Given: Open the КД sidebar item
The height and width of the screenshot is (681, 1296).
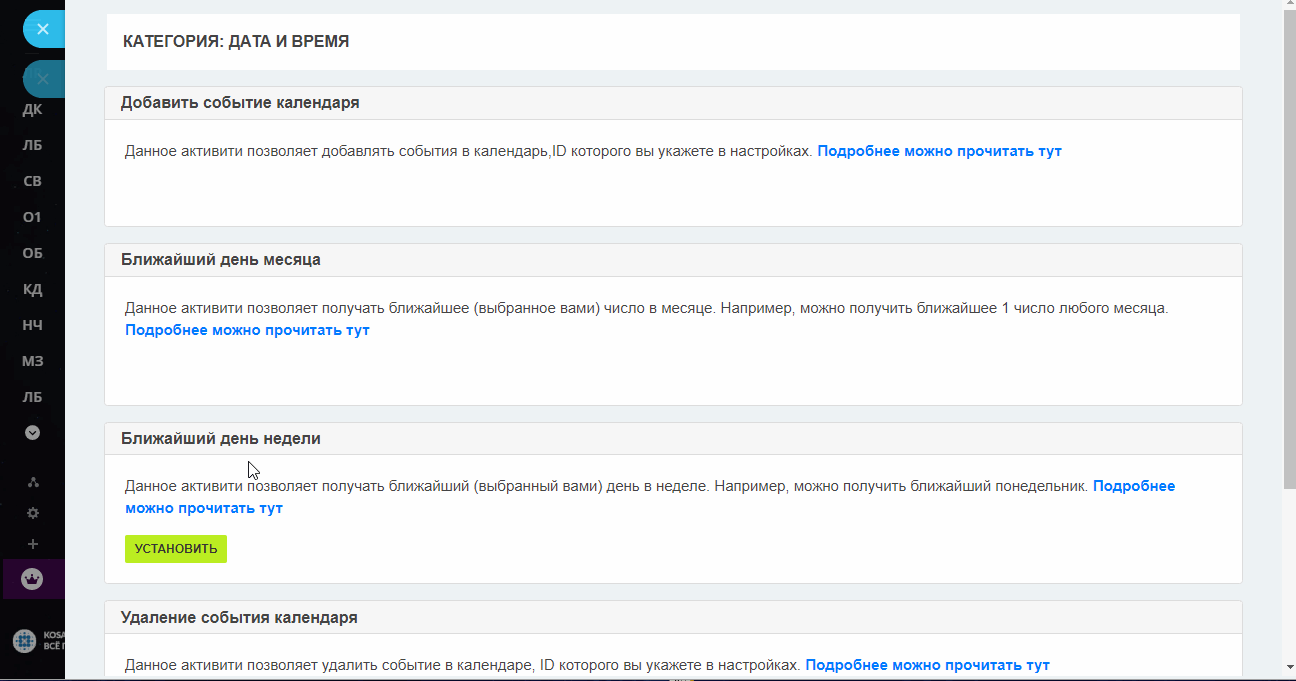Looking at the screenshot, I should 32,289.
